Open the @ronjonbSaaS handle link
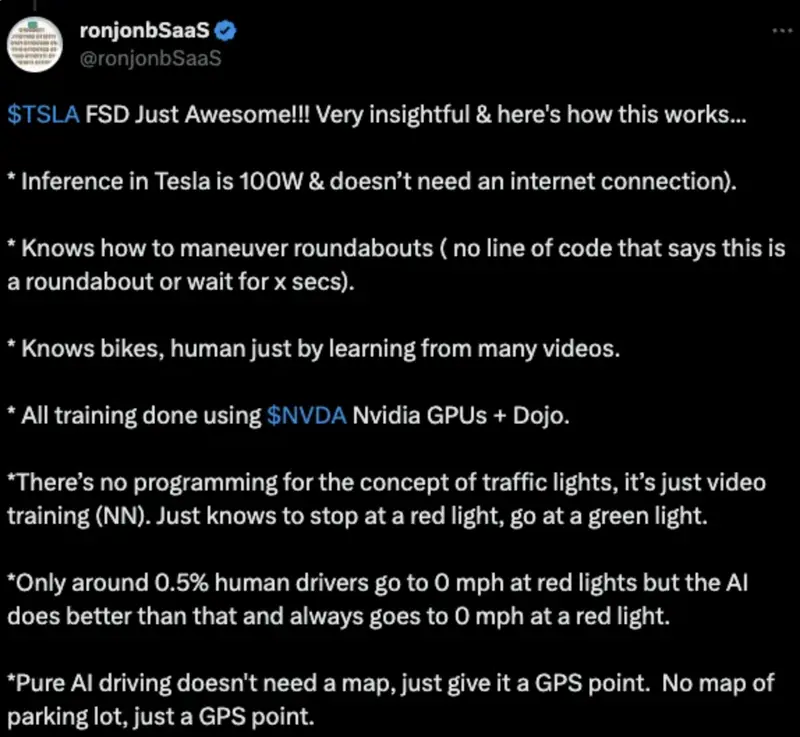Viewport: 800px width, 737px height. [x=151, y=58]
